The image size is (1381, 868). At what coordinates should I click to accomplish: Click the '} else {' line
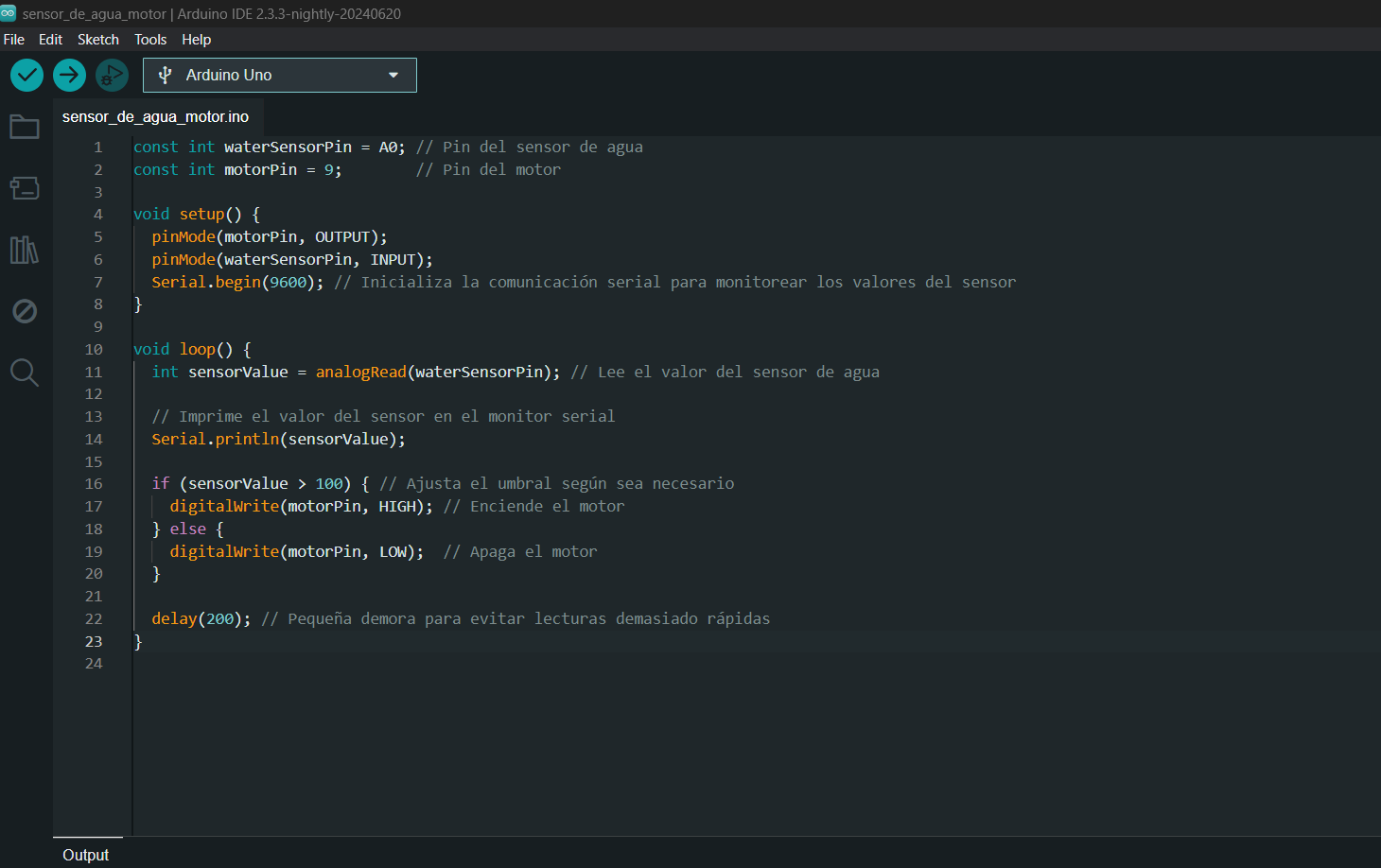pyautogui.click(x=188, y=529)
